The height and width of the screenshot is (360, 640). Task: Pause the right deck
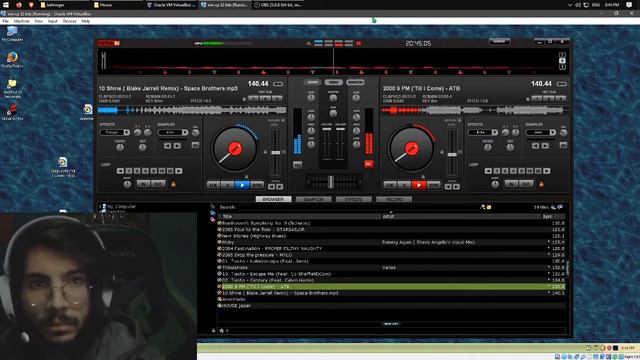tap(404, 185)
